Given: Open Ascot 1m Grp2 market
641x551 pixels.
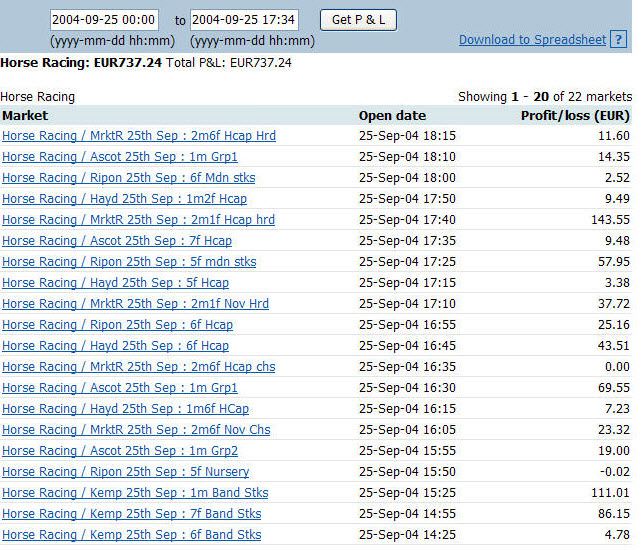Looking at the screenshot, I should click(x=120, y=450).
